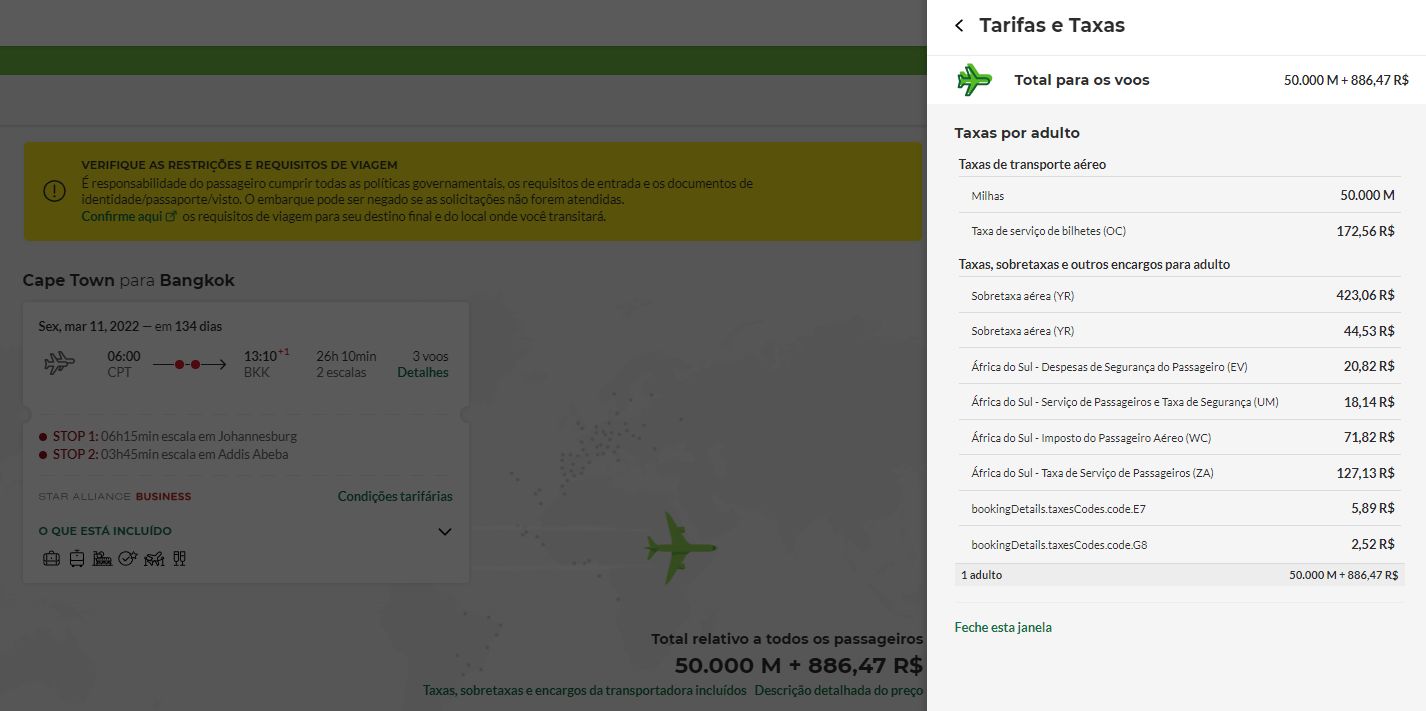Click the Taxas por adulto heading
The height and width of the screenshot is (711, 1426).
tap(1017, 133)
